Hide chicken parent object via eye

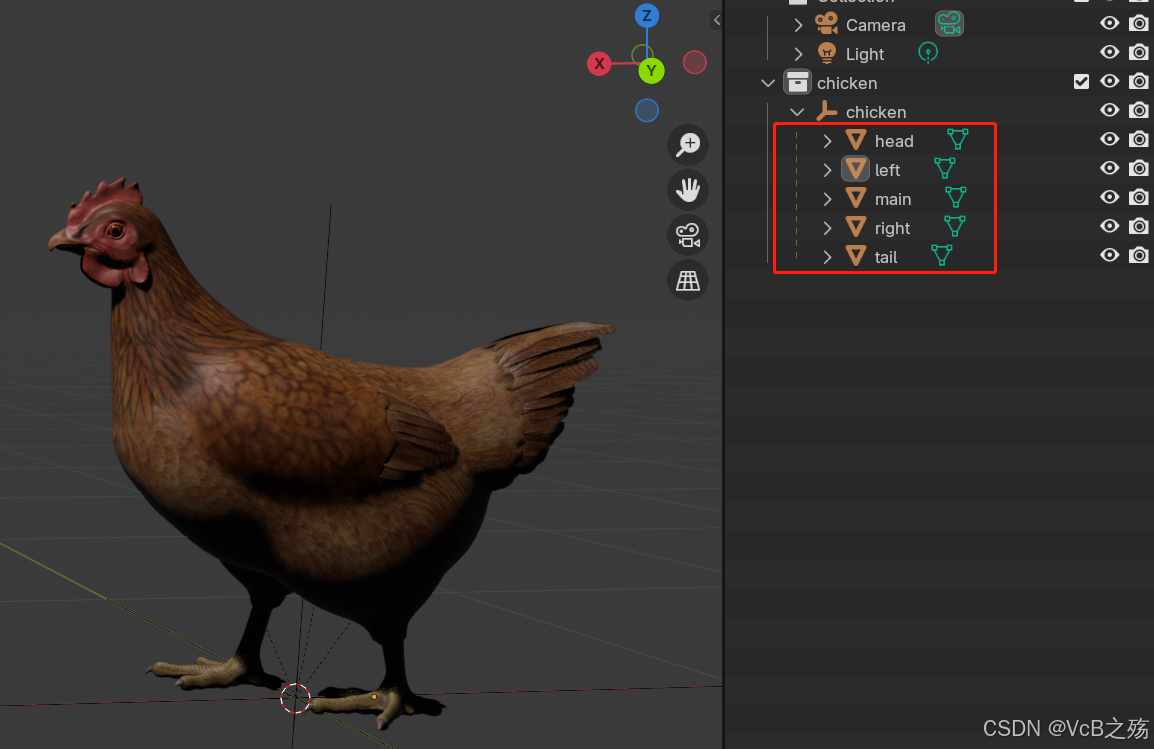[1109, 110]
